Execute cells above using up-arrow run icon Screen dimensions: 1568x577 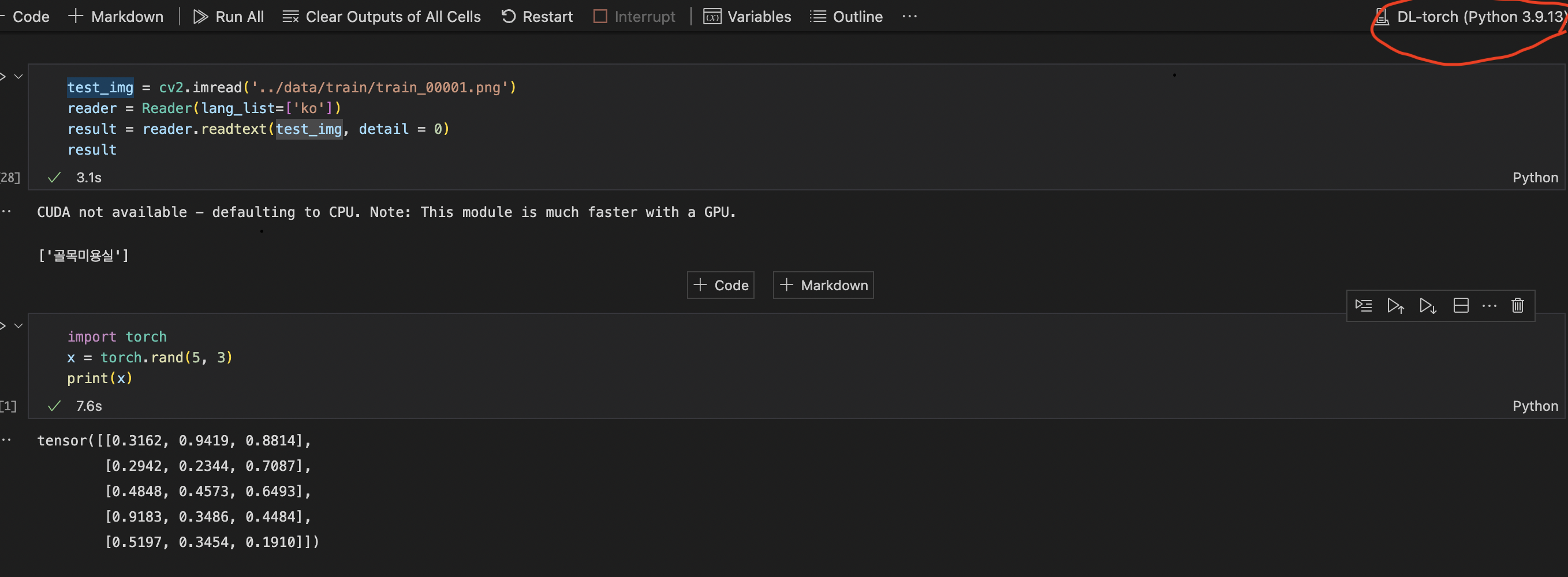1396,306
